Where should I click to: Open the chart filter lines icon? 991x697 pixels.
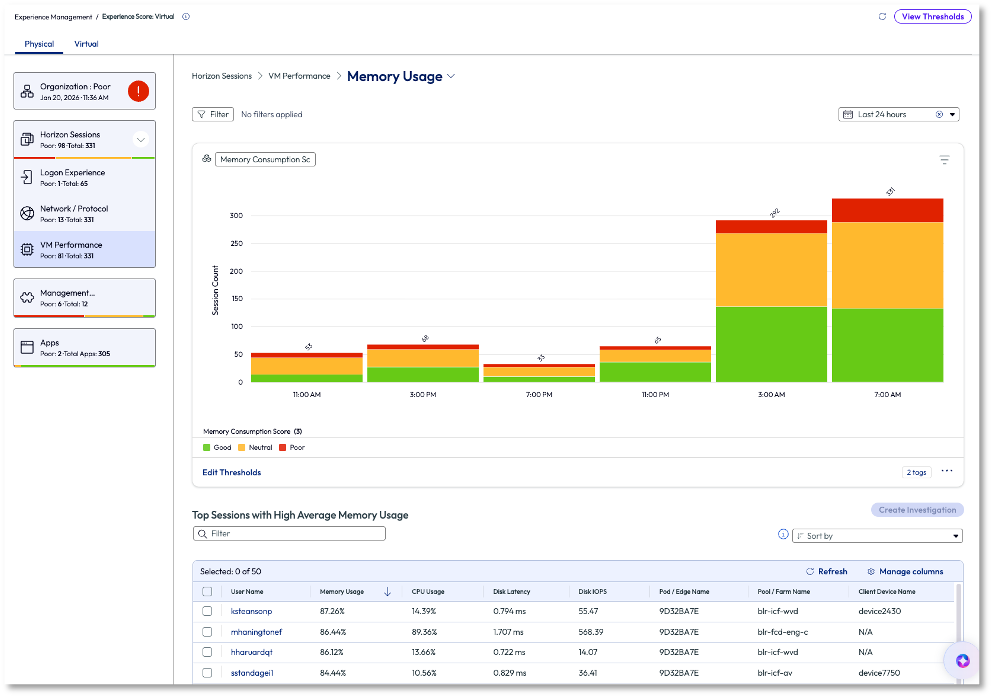point(944,160)
